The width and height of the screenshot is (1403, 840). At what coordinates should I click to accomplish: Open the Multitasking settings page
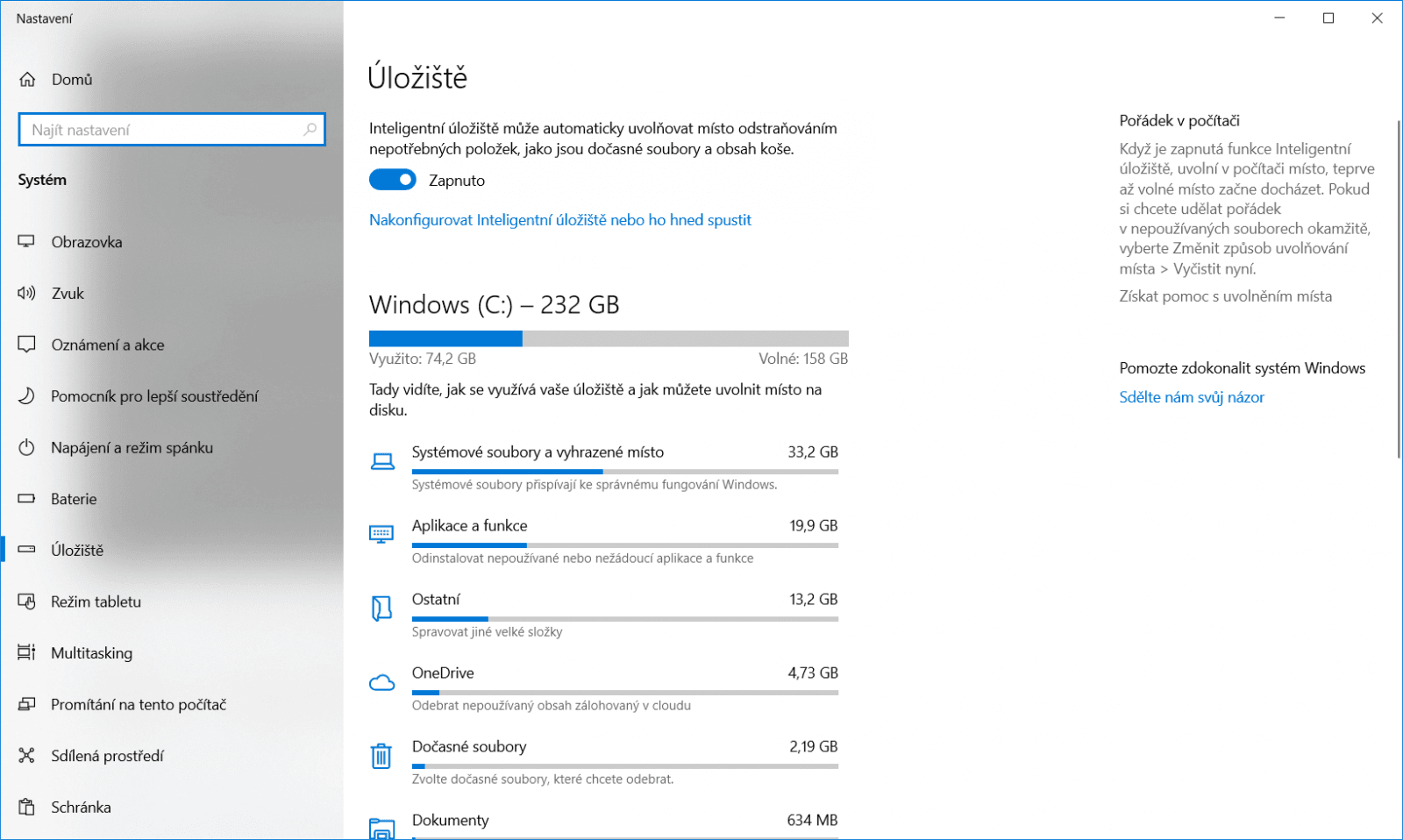pos(91,653)
